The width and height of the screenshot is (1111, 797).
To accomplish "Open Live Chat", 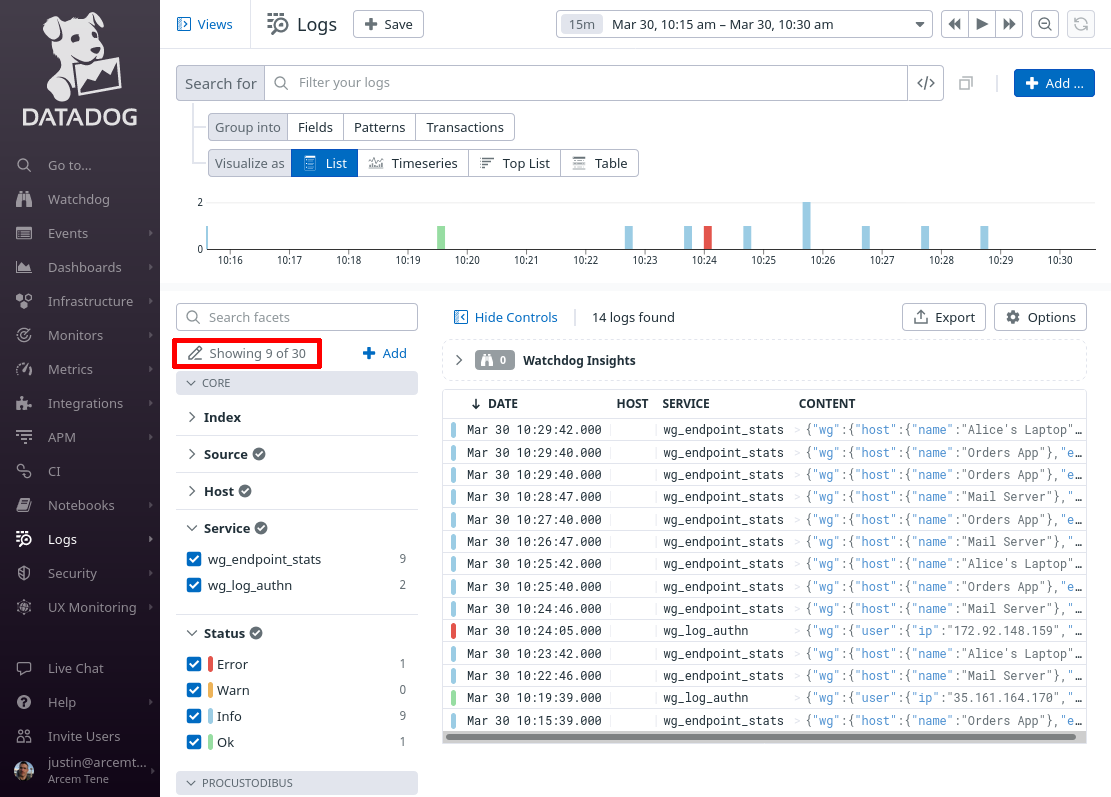I will point(75,668).
